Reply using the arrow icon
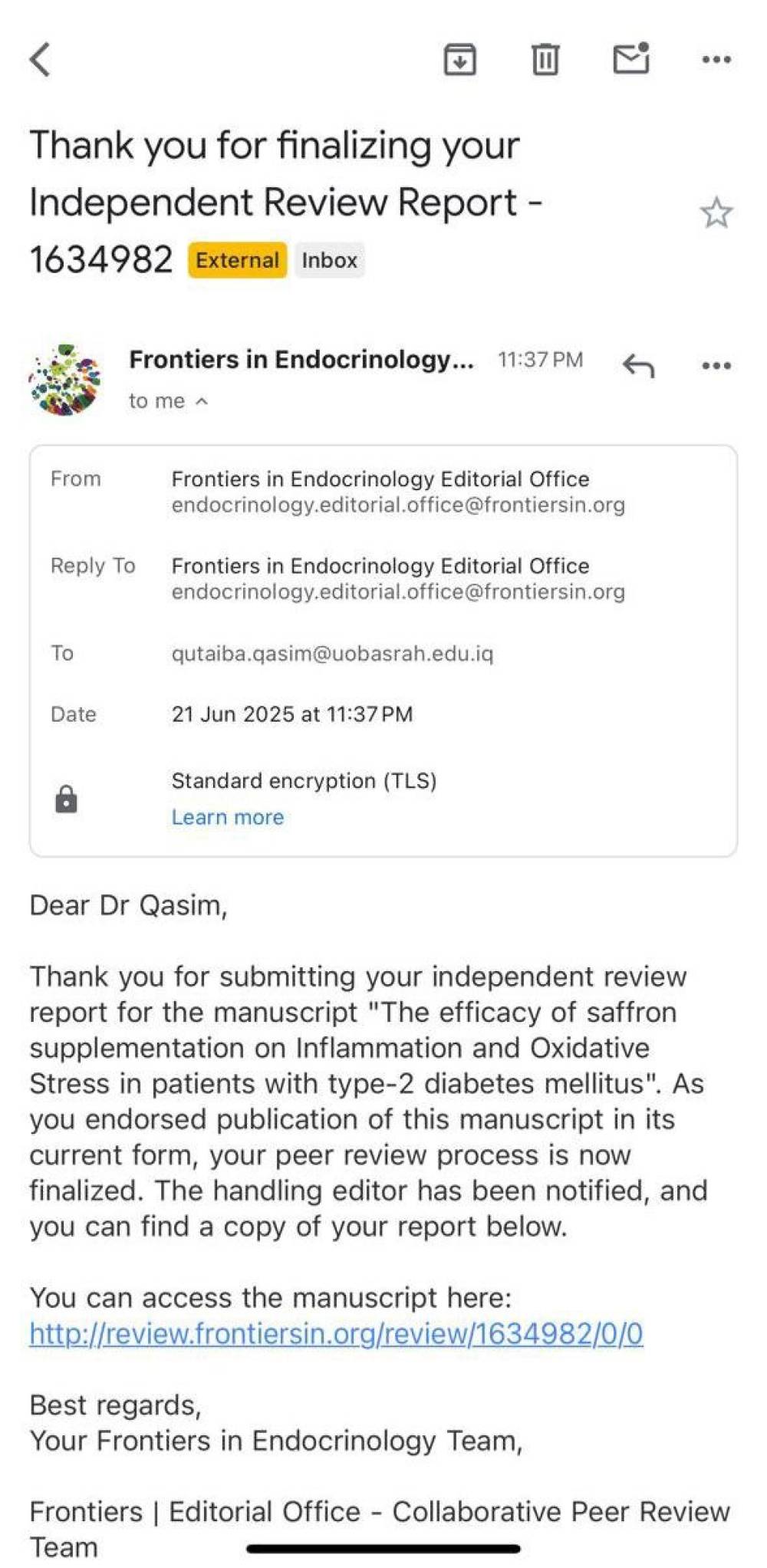Image resolution: width=767 pixels, height=1568 pixels. tap(638, 365)
